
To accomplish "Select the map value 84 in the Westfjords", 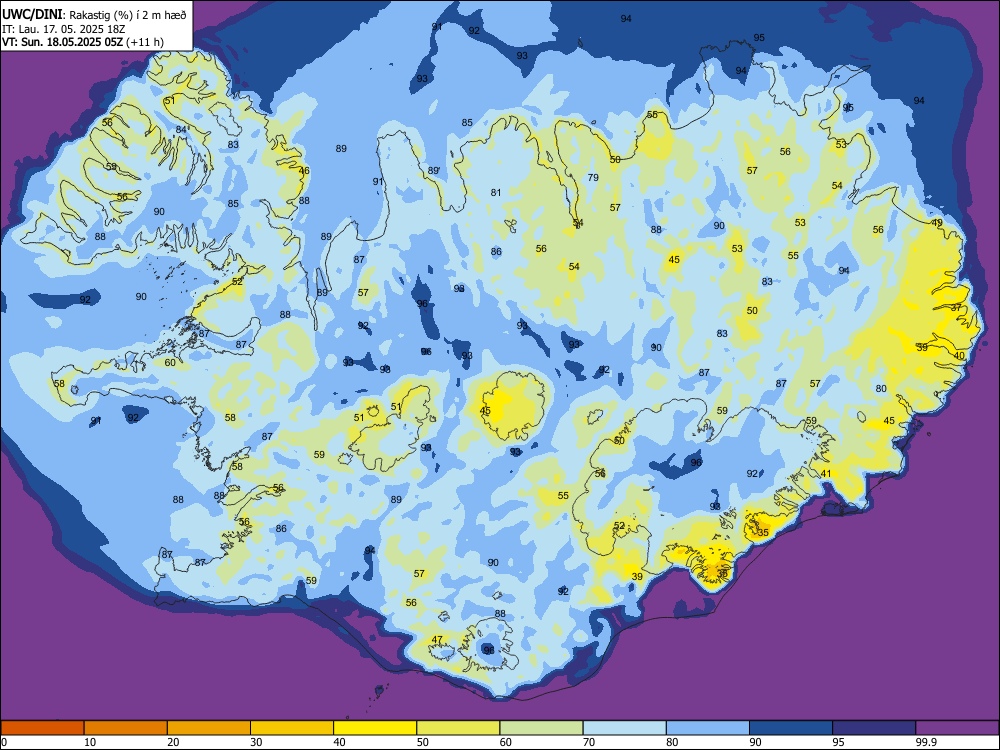I will click(181, 129).
